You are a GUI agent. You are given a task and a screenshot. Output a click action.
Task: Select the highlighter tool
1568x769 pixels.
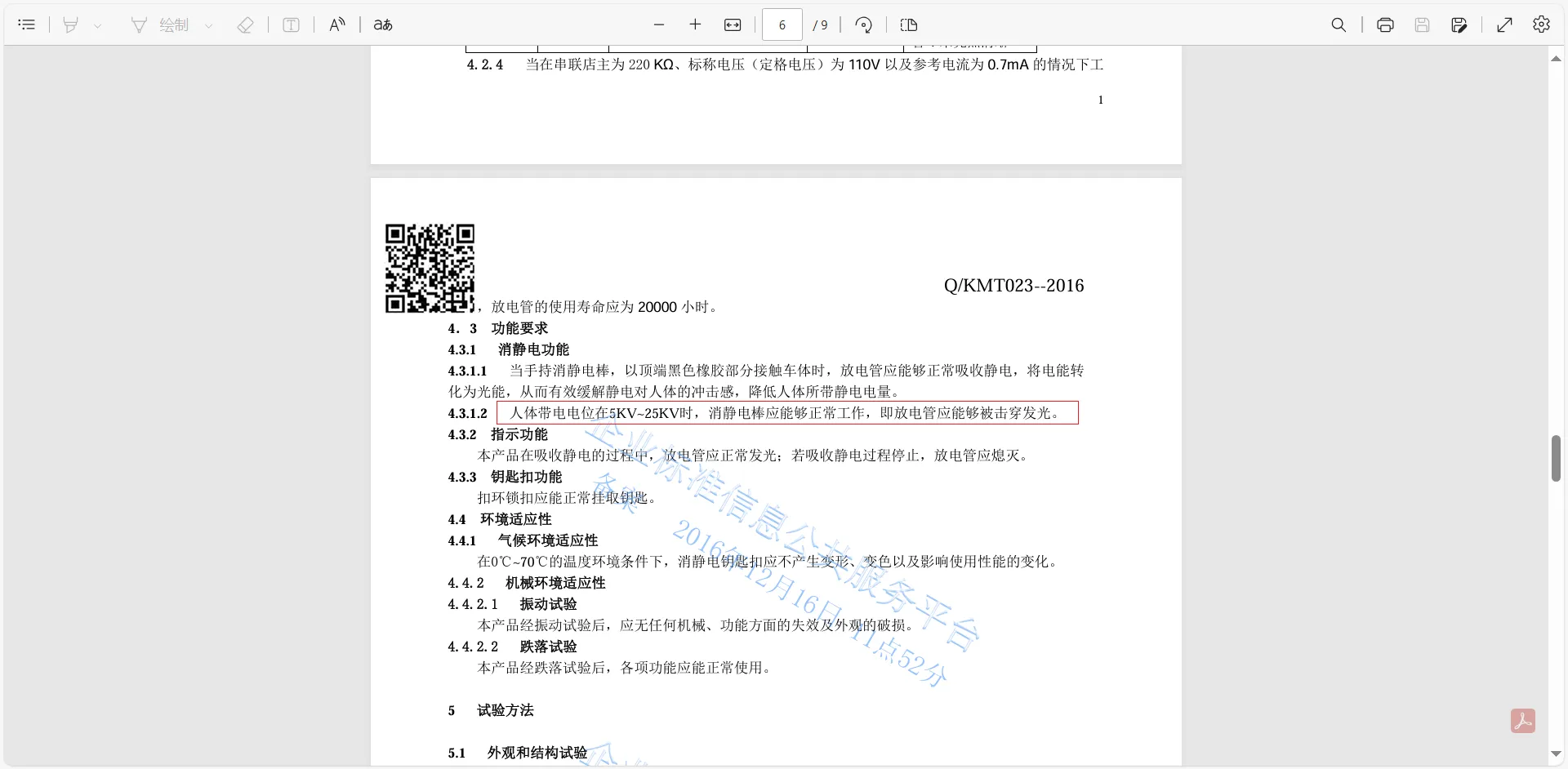pyautogui.click(x=71, y=24)
